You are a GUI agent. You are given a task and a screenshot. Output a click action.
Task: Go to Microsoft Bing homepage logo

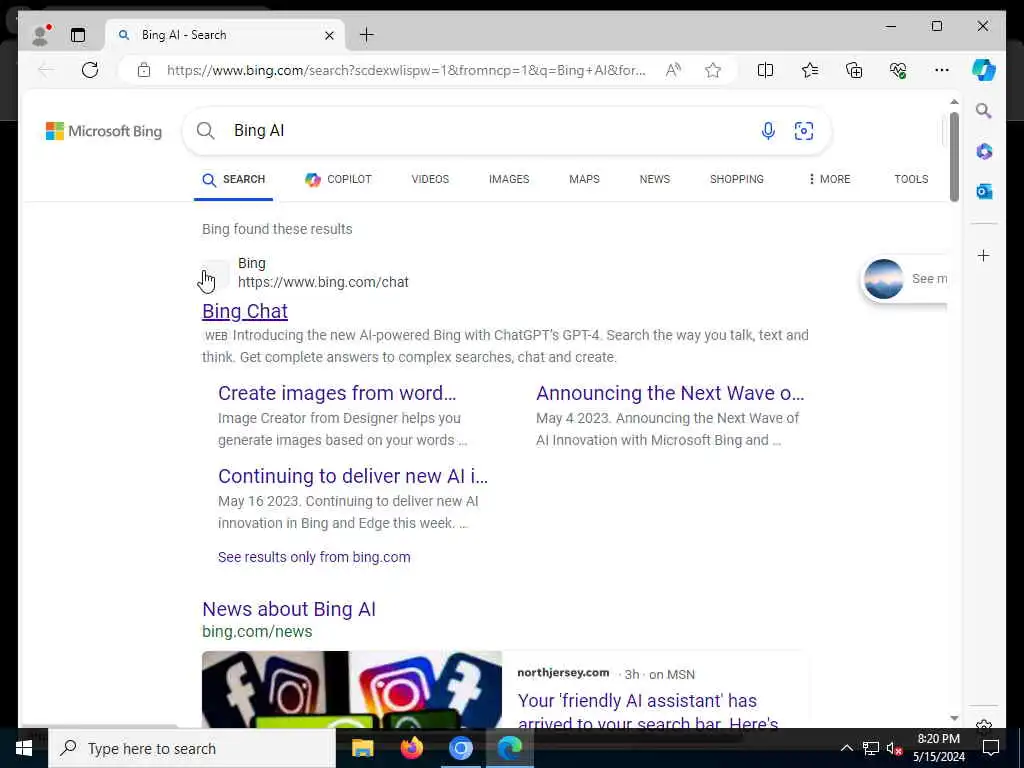click(x=104, y=131)
